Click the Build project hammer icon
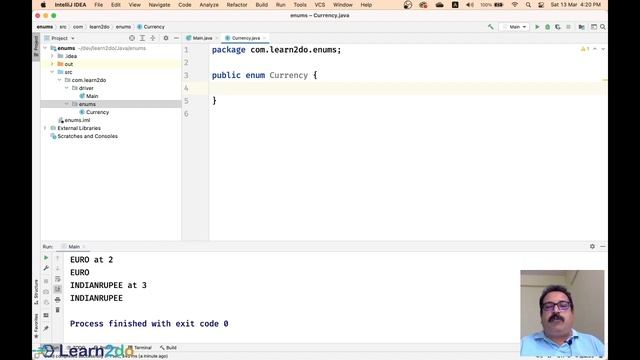Viewport: 640px width, 360px height. tap(491, 27)
